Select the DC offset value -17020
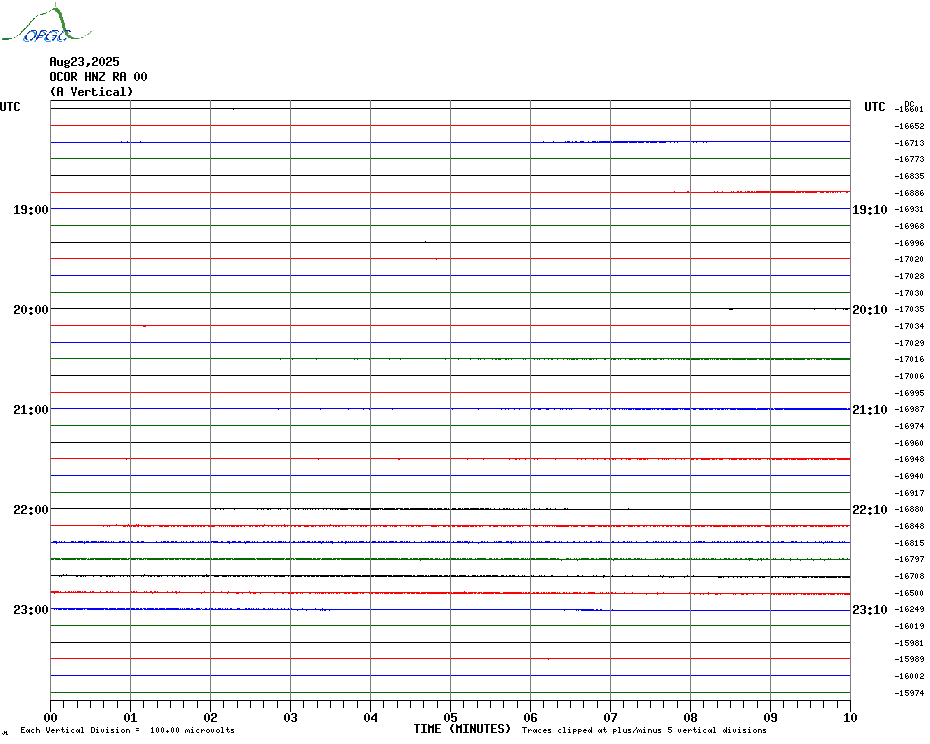 [x=909, y=259]
